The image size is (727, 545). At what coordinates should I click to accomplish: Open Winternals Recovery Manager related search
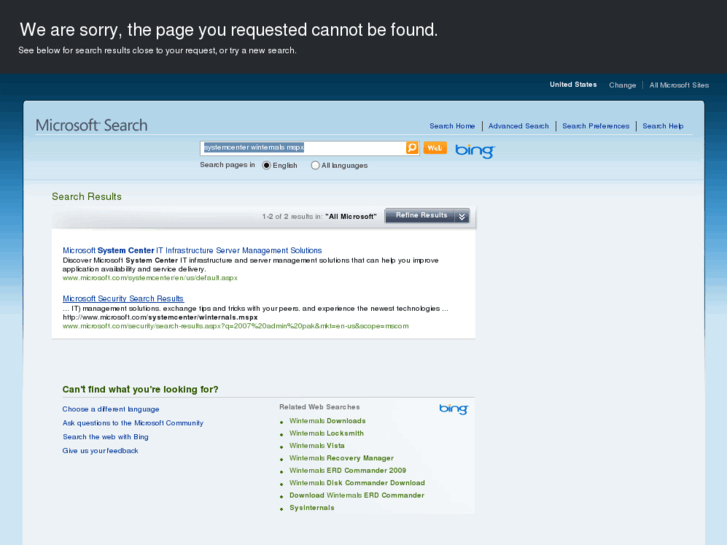[341, 458]
